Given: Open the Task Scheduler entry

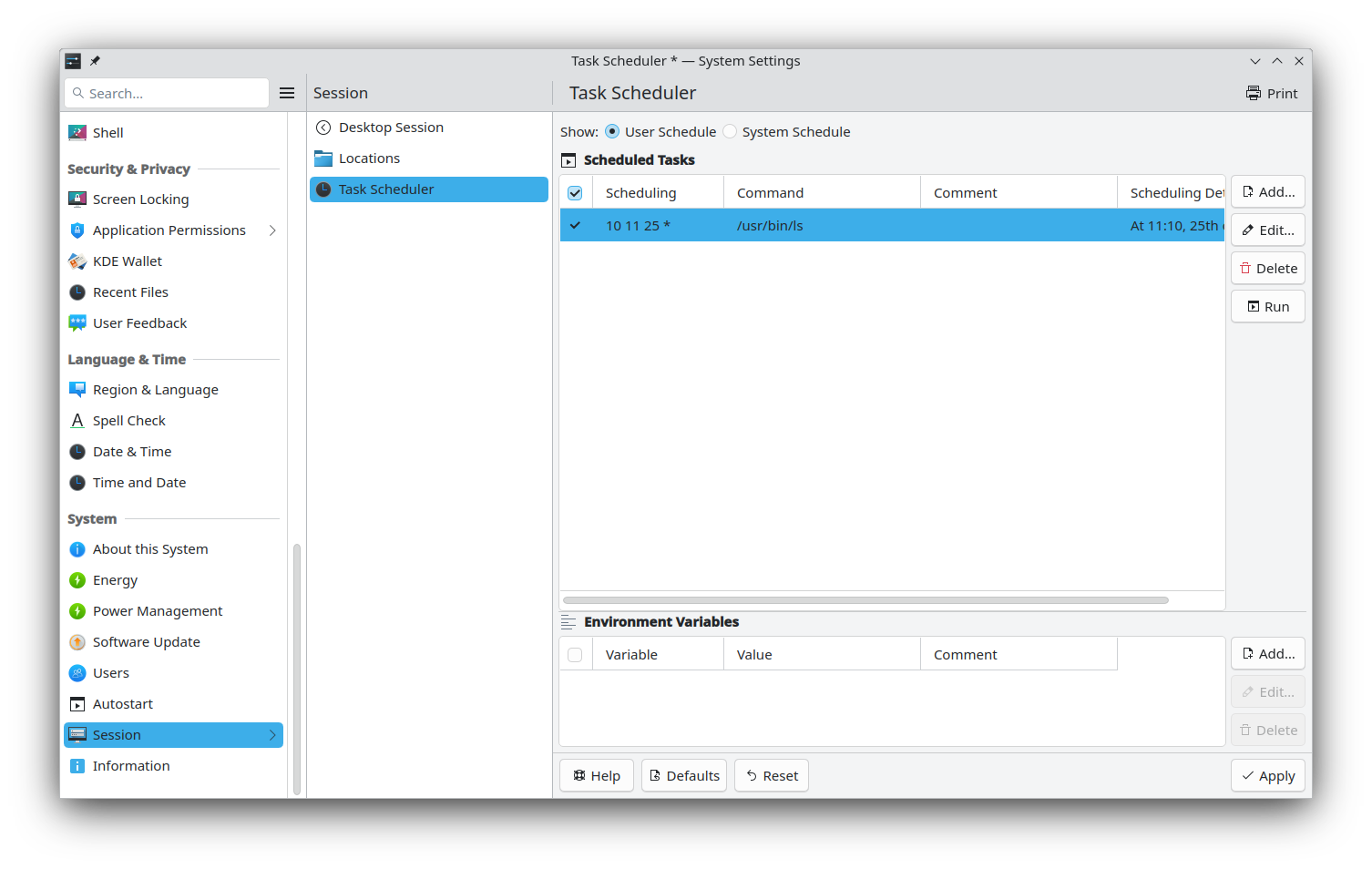Looking at the screenshot, I should coord(428,189).
